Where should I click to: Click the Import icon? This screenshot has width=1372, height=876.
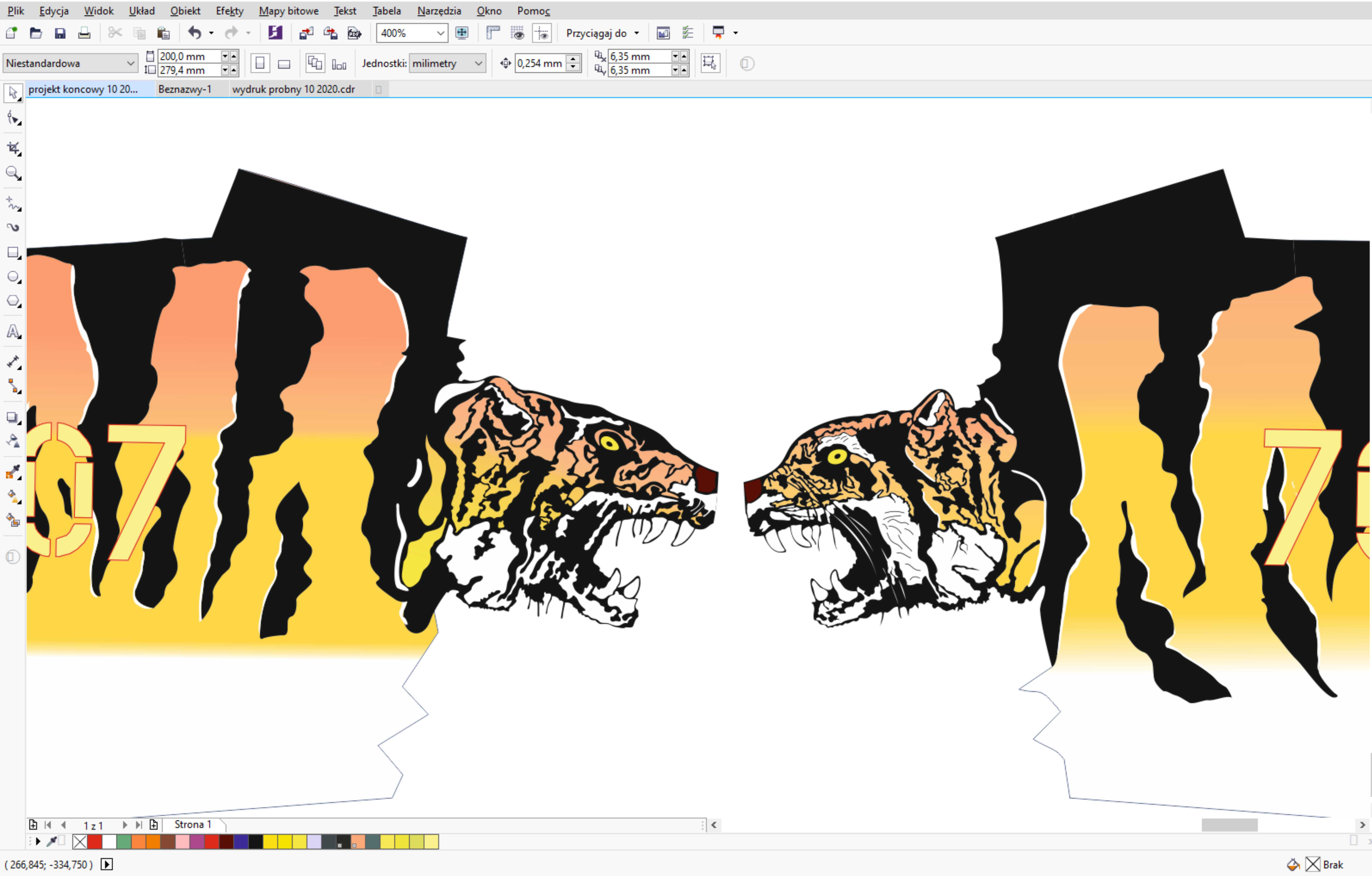[307, 33]
